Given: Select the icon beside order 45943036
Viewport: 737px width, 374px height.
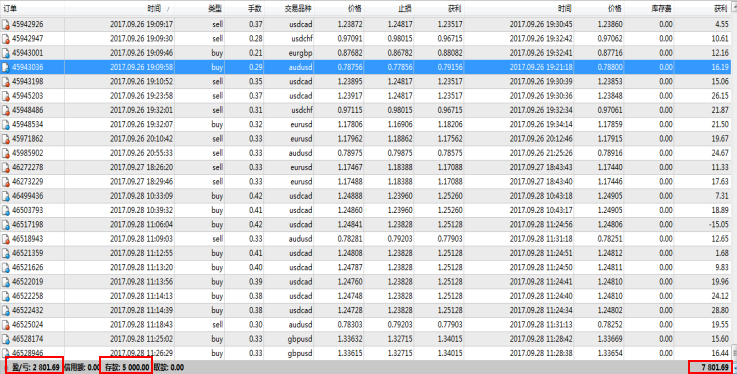Looking at the screenshot, I should (6, 67).
